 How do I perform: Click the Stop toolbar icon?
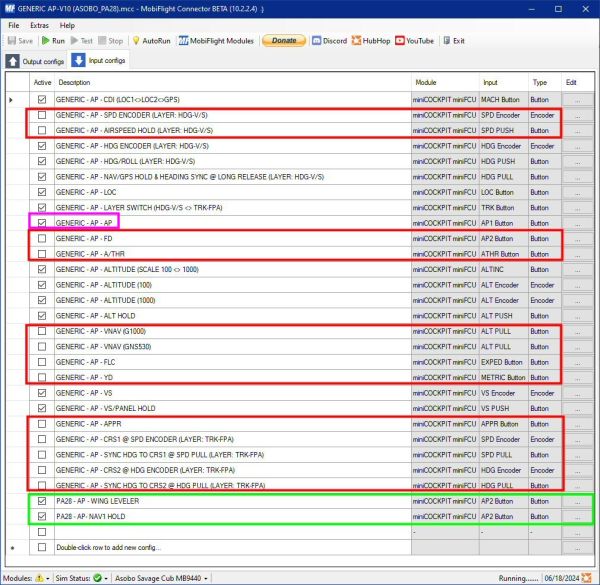click(x=102, y=41)
